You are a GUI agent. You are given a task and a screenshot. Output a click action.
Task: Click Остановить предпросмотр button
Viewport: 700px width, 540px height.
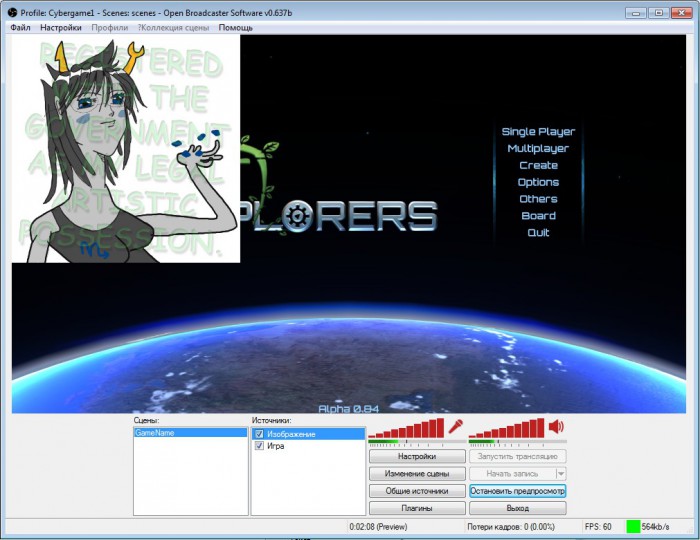[x=517, y=491]
